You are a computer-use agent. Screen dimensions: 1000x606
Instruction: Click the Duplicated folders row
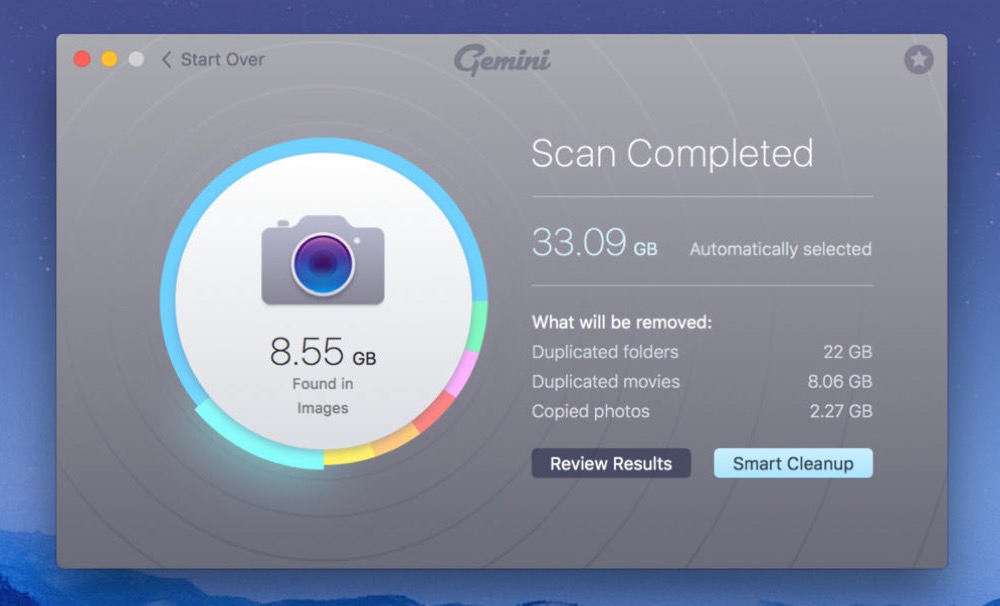[701, 352]
